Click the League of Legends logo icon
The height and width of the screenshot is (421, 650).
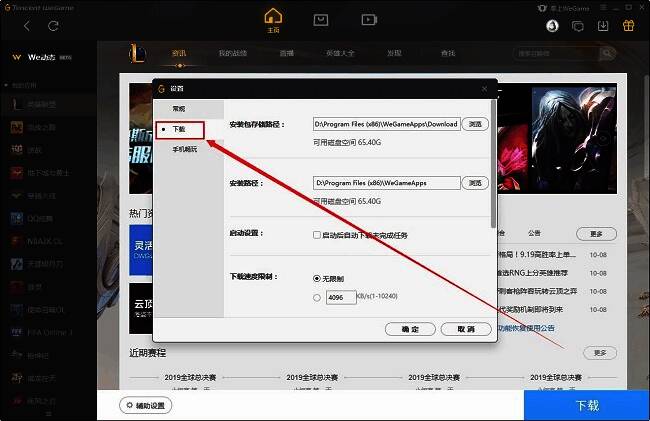(139, 52)
